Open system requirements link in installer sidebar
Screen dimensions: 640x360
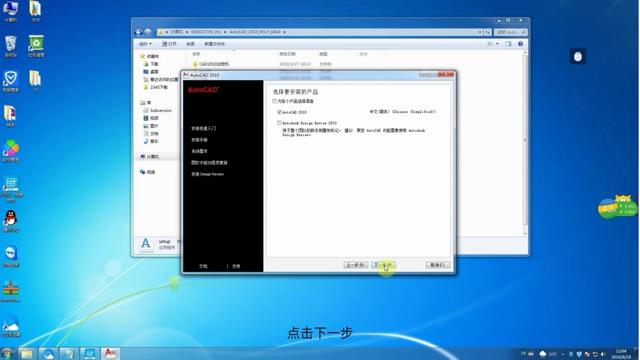point(200,151)
